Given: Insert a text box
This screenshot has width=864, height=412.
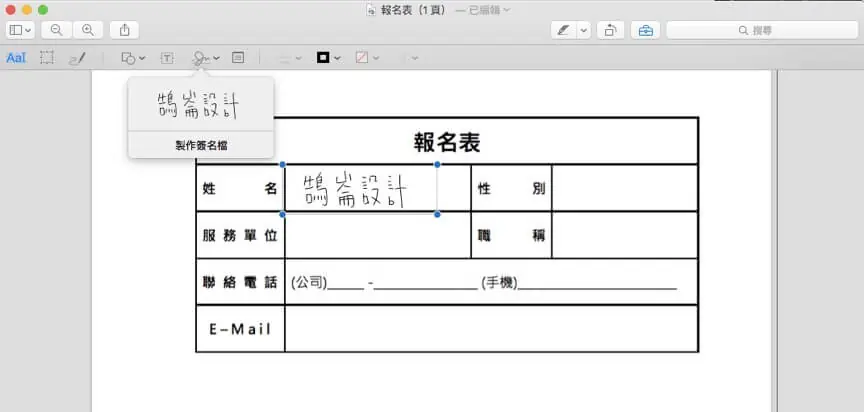Looking at the screenshot, I should pyautogui.click(x=167, y=58).
